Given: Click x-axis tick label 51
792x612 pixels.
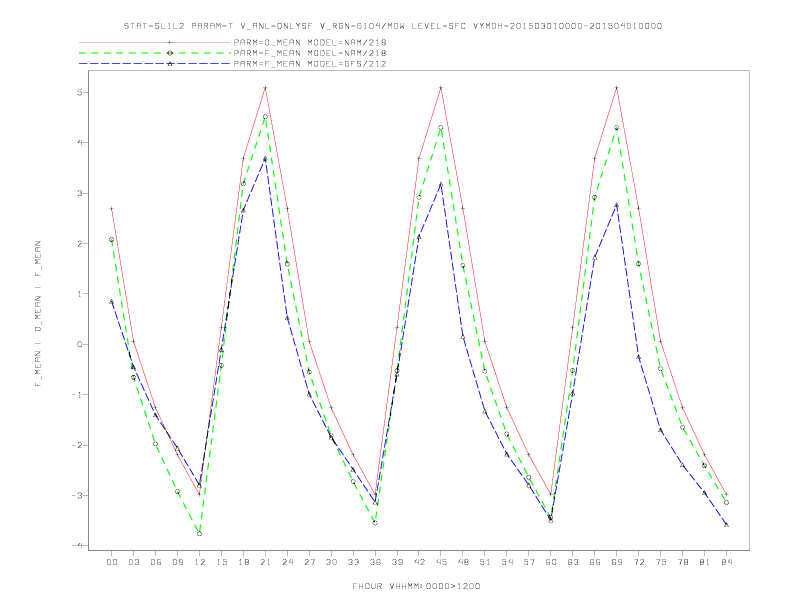Looking at the screenshot, I should pos(485,562).
